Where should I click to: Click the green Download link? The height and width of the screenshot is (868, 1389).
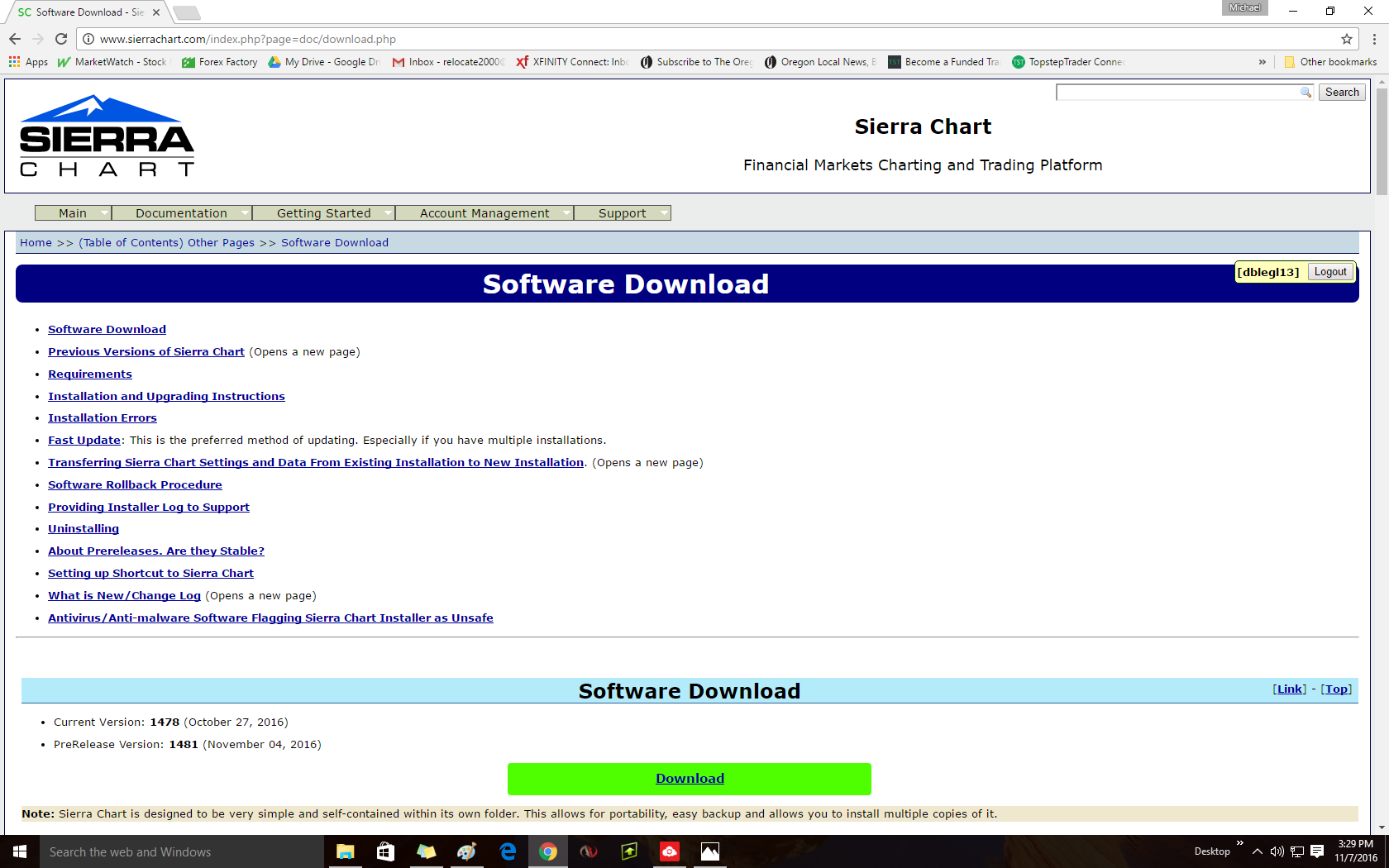[690, 779]
